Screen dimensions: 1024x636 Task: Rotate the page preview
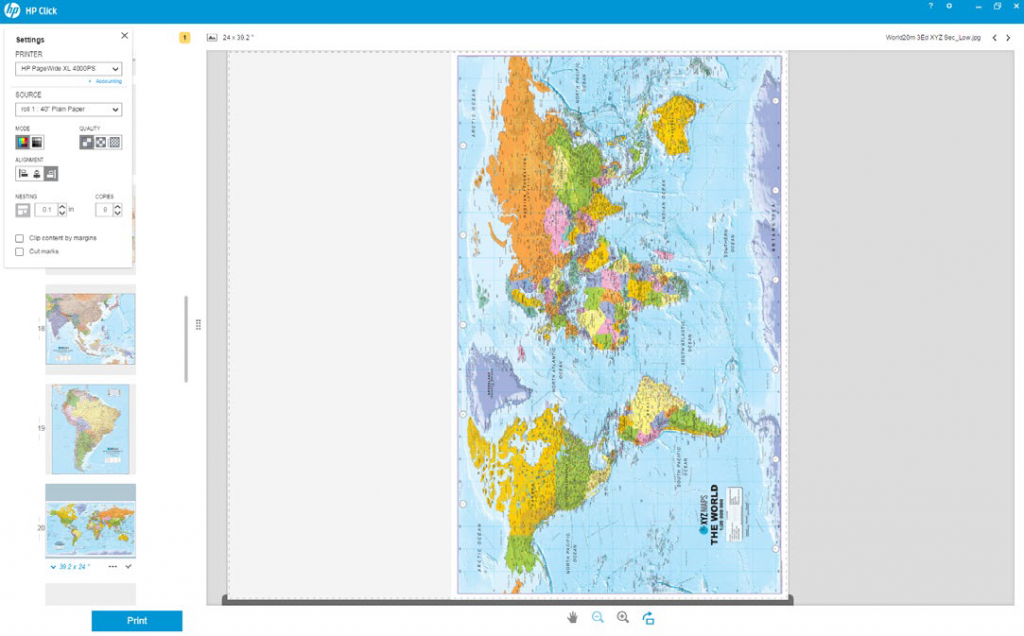648,618
